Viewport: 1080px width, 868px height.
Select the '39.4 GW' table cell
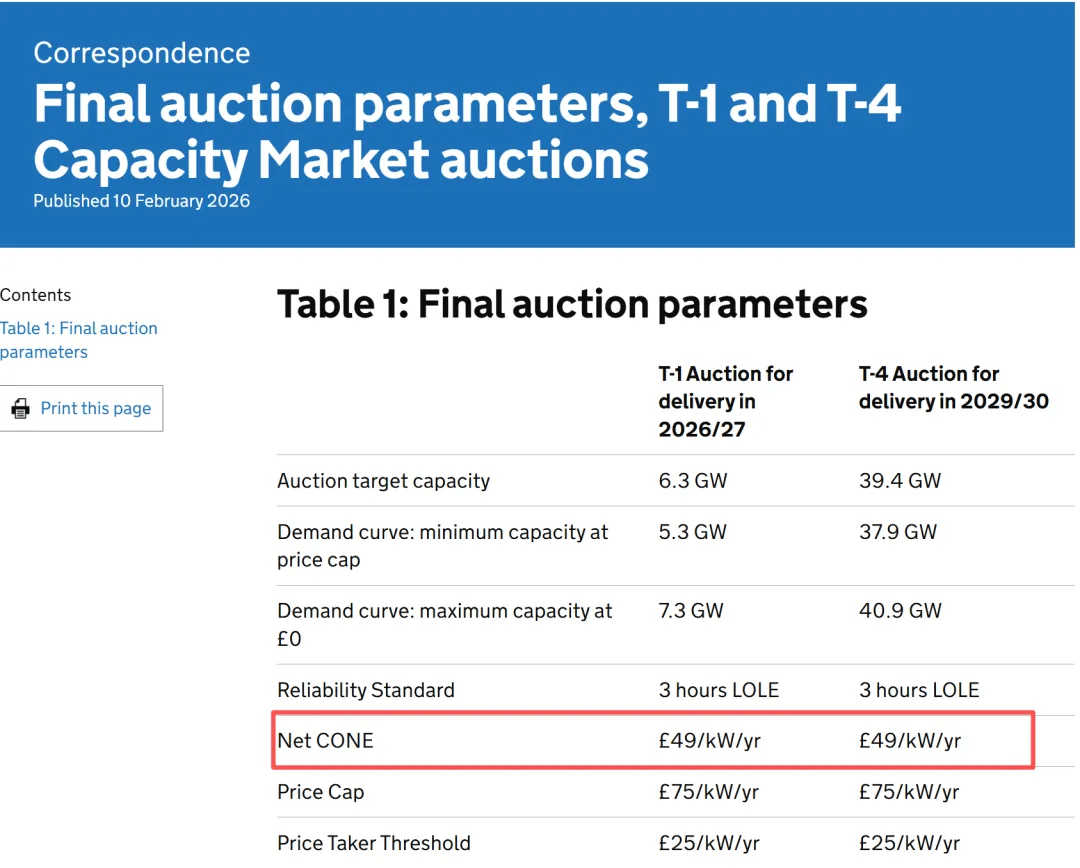pyautogui.click(x=900, y=481)
